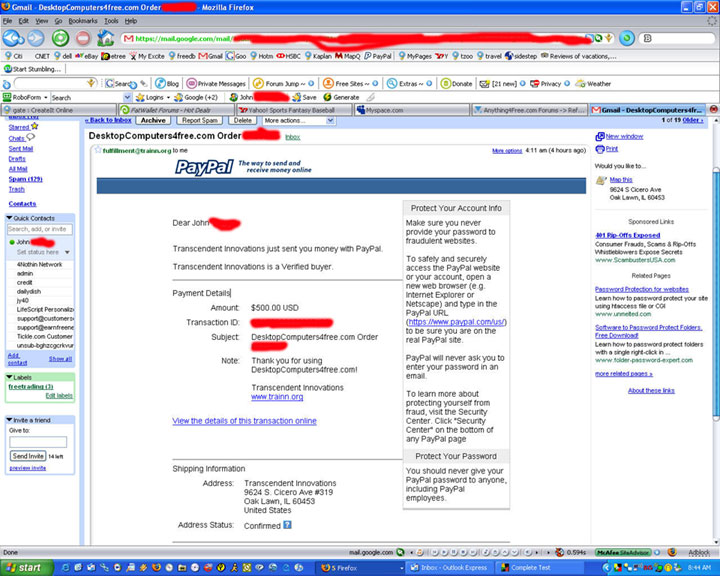Collapse the Quick Contacts panel
The image size is (720, 576).
pos(9,218)
